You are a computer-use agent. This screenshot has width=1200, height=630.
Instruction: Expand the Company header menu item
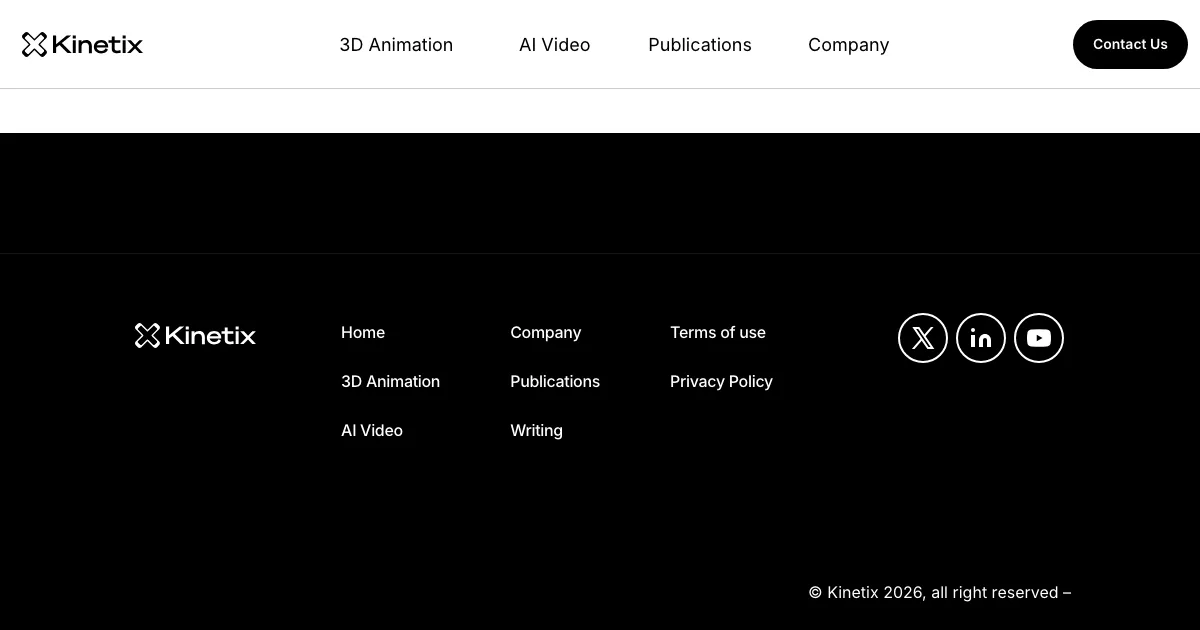[x=848, y=45]
